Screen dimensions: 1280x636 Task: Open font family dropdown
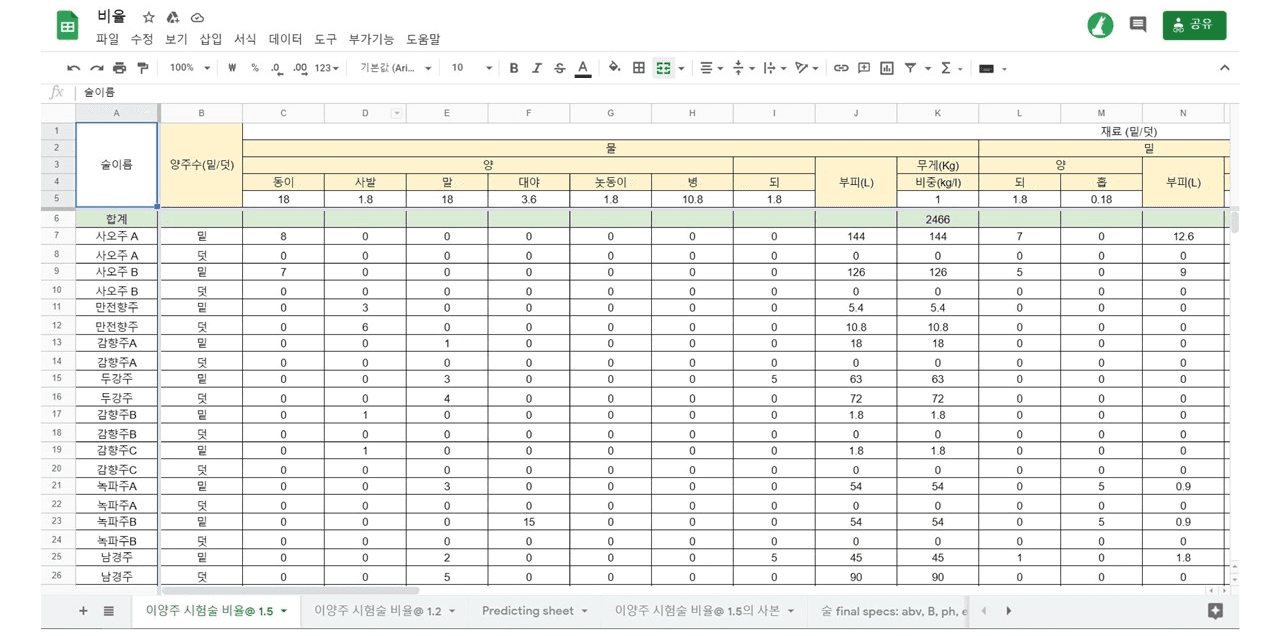pyautogui.click(x=396, y=68)
